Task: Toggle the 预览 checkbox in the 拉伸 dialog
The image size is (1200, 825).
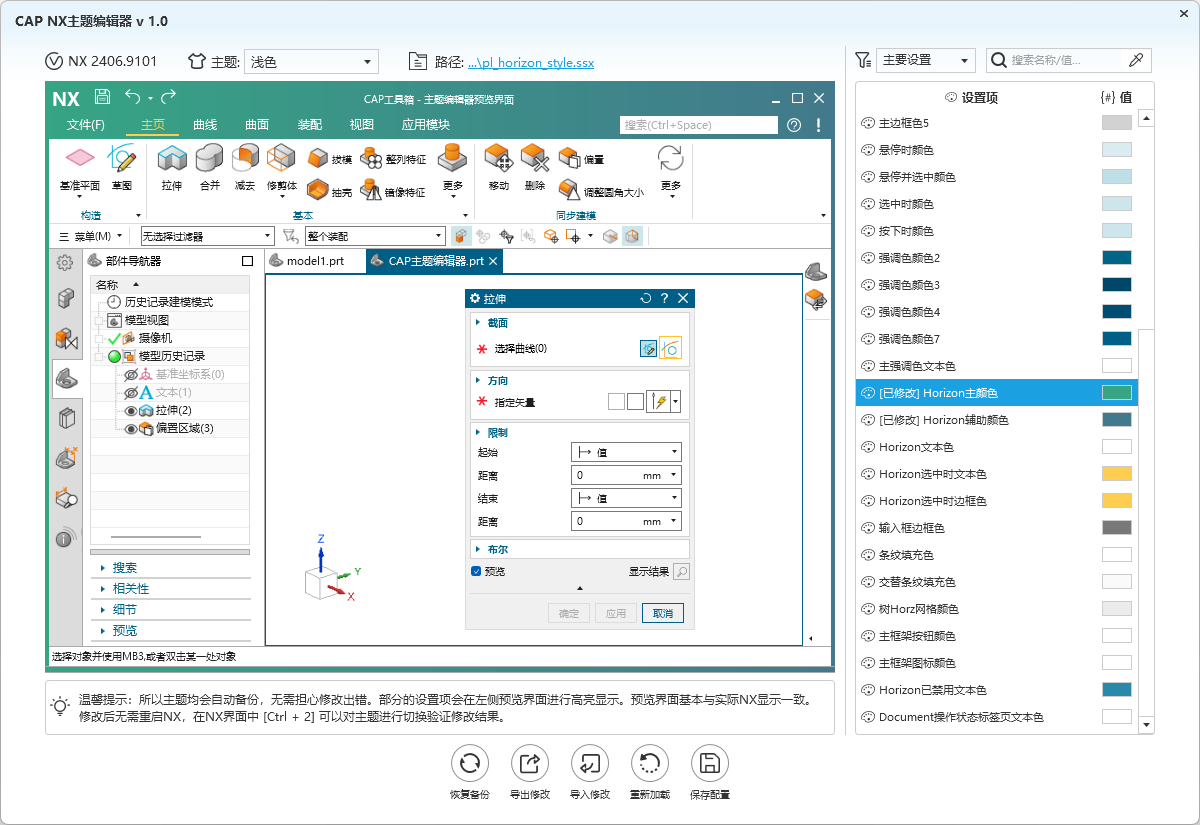Action: (x=476, y=571)
